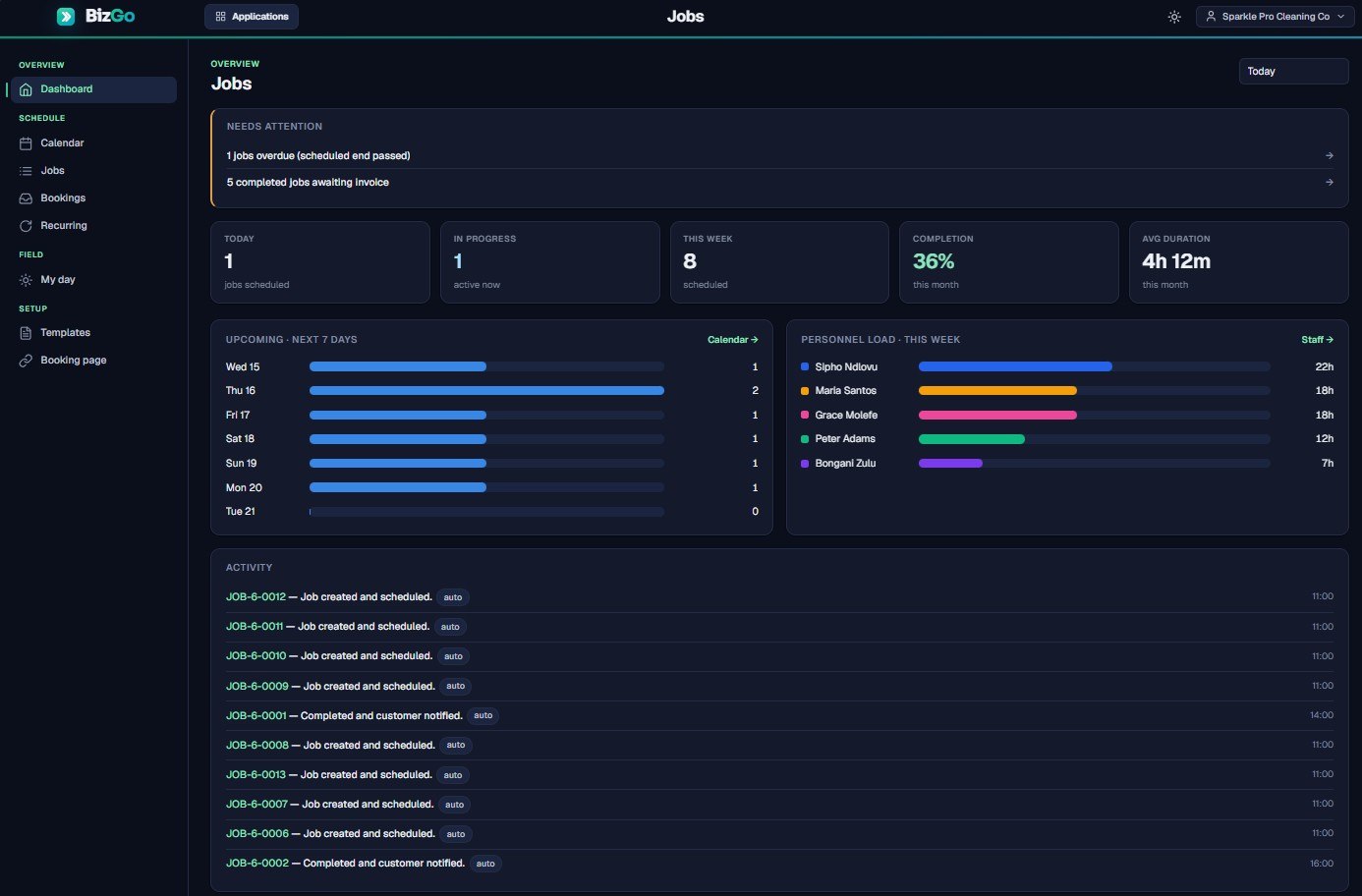
Task: Open job JOB-6-0002 from activity
Action: click(x=257, y=864)
